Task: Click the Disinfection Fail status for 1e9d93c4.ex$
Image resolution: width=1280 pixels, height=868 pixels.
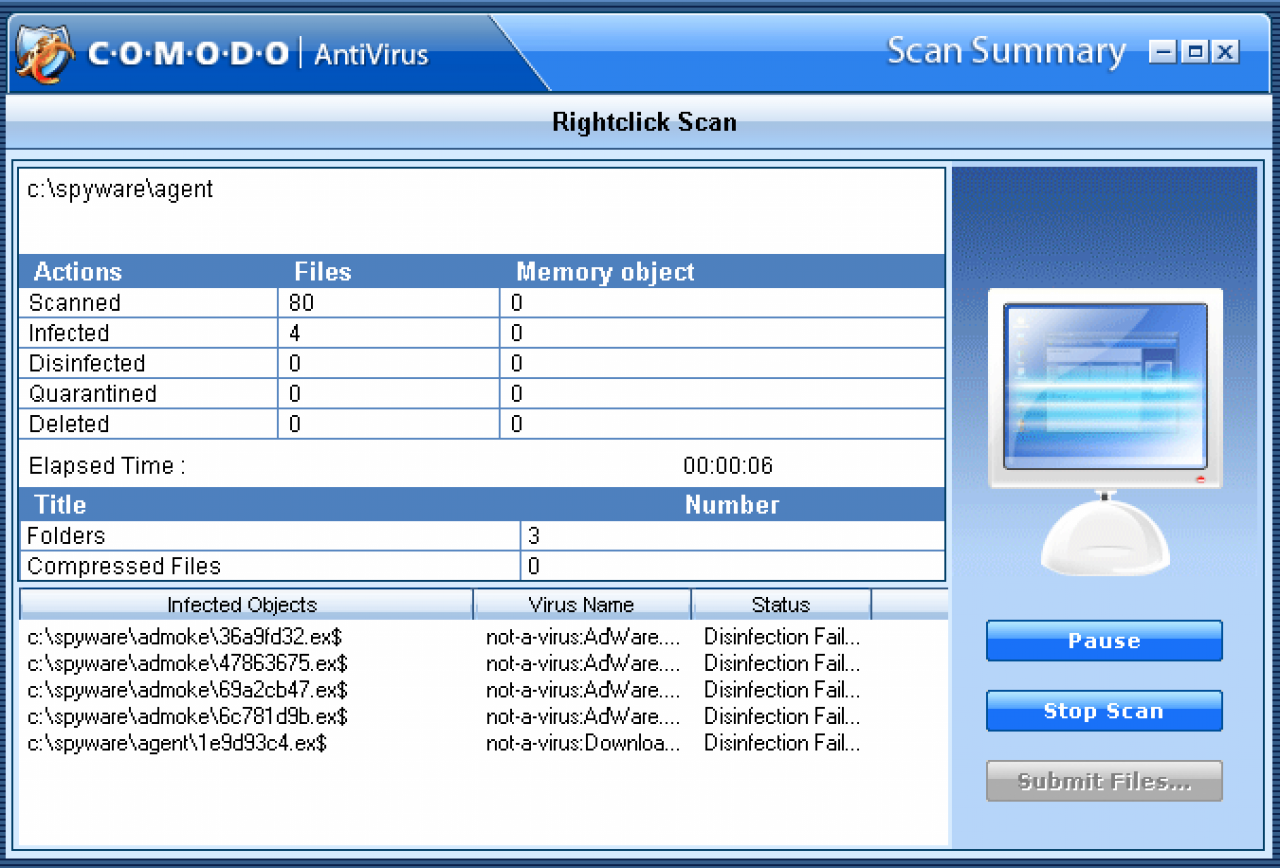Action: pos(782,743)
